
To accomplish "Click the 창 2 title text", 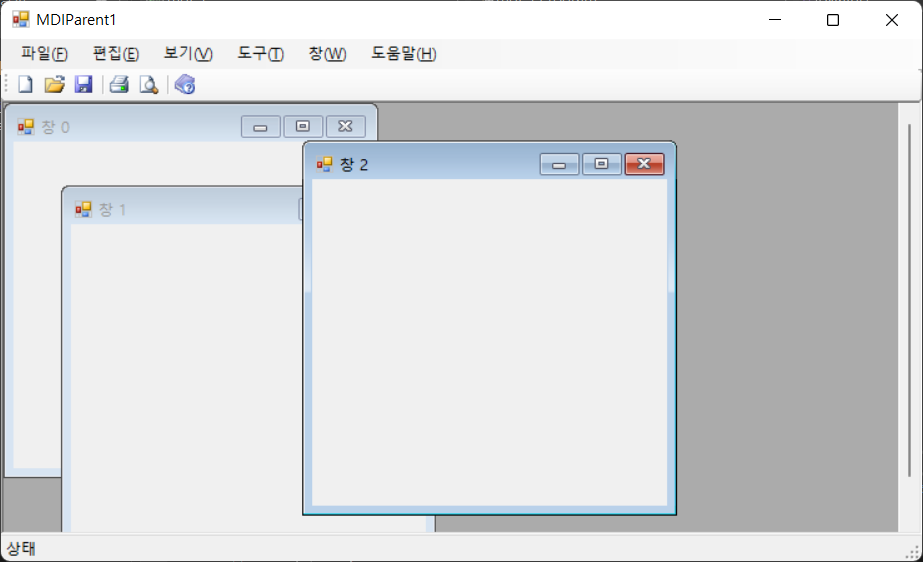I will 354,165.
